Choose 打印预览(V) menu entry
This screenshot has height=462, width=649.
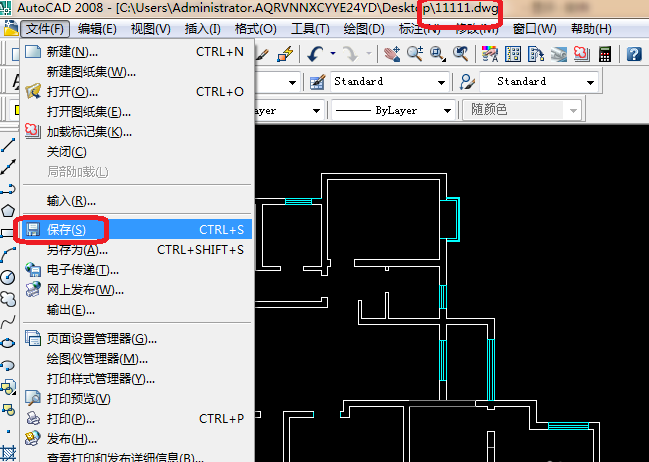(x=137, y=398)
